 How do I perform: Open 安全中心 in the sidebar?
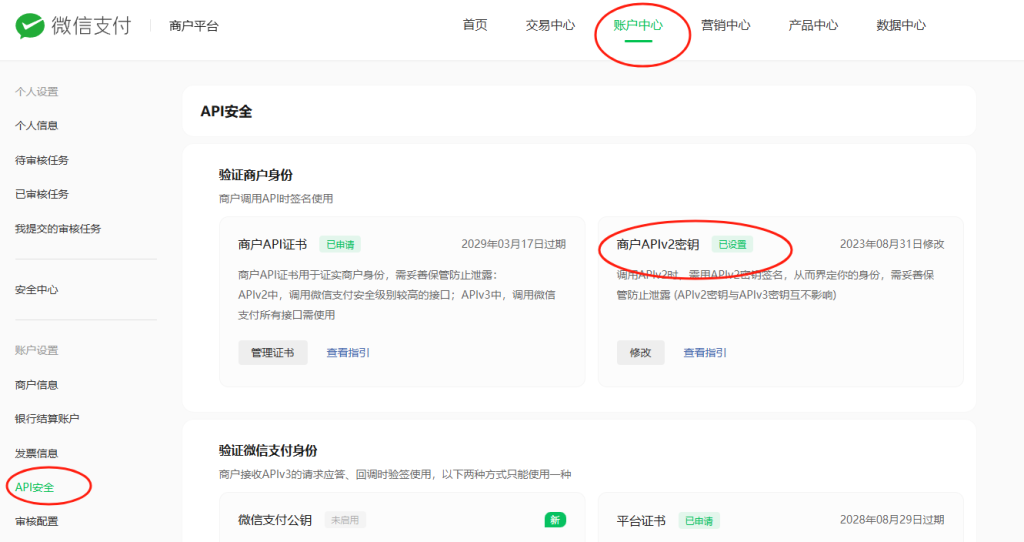click(37, 289)
